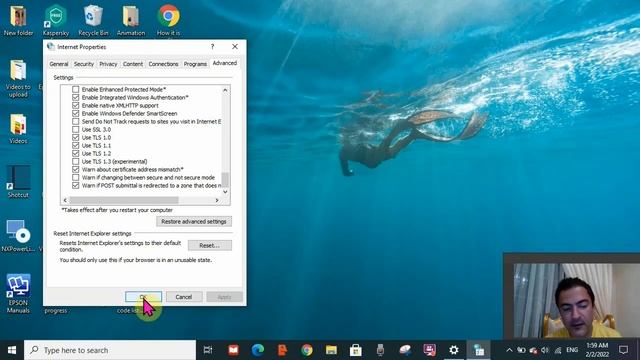
Task: Open the webcam/microphone app on taskbar
Action: point(380,350)
